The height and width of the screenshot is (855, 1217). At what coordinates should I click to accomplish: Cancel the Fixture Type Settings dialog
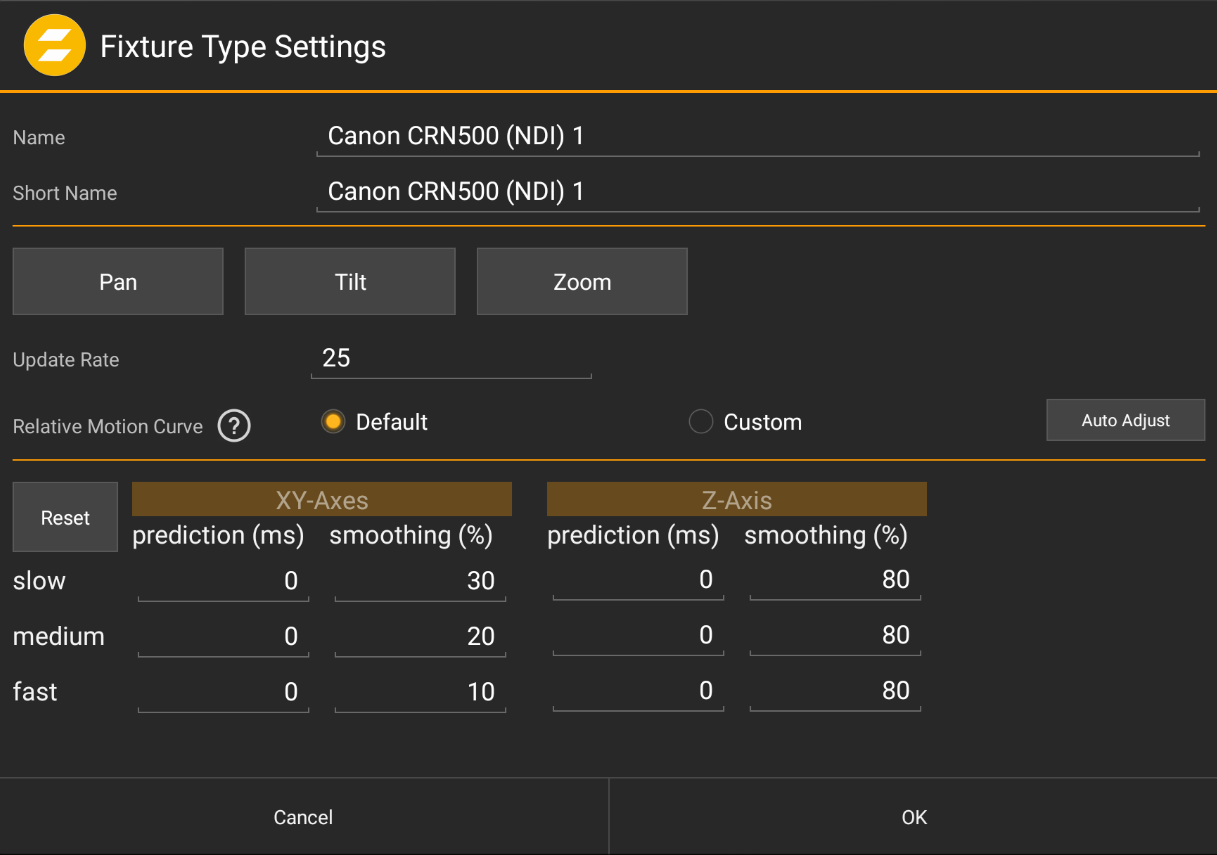tap(303, 817)
